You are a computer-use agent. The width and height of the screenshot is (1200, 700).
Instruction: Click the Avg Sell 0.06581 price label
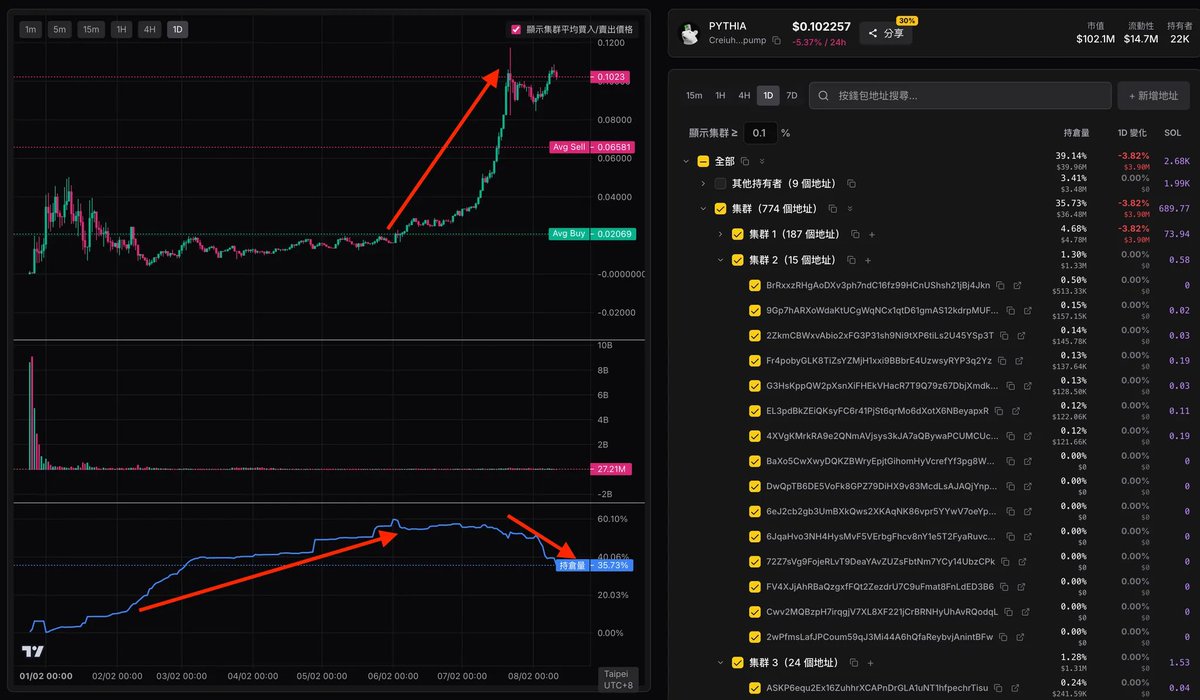(x=592, y=147)
